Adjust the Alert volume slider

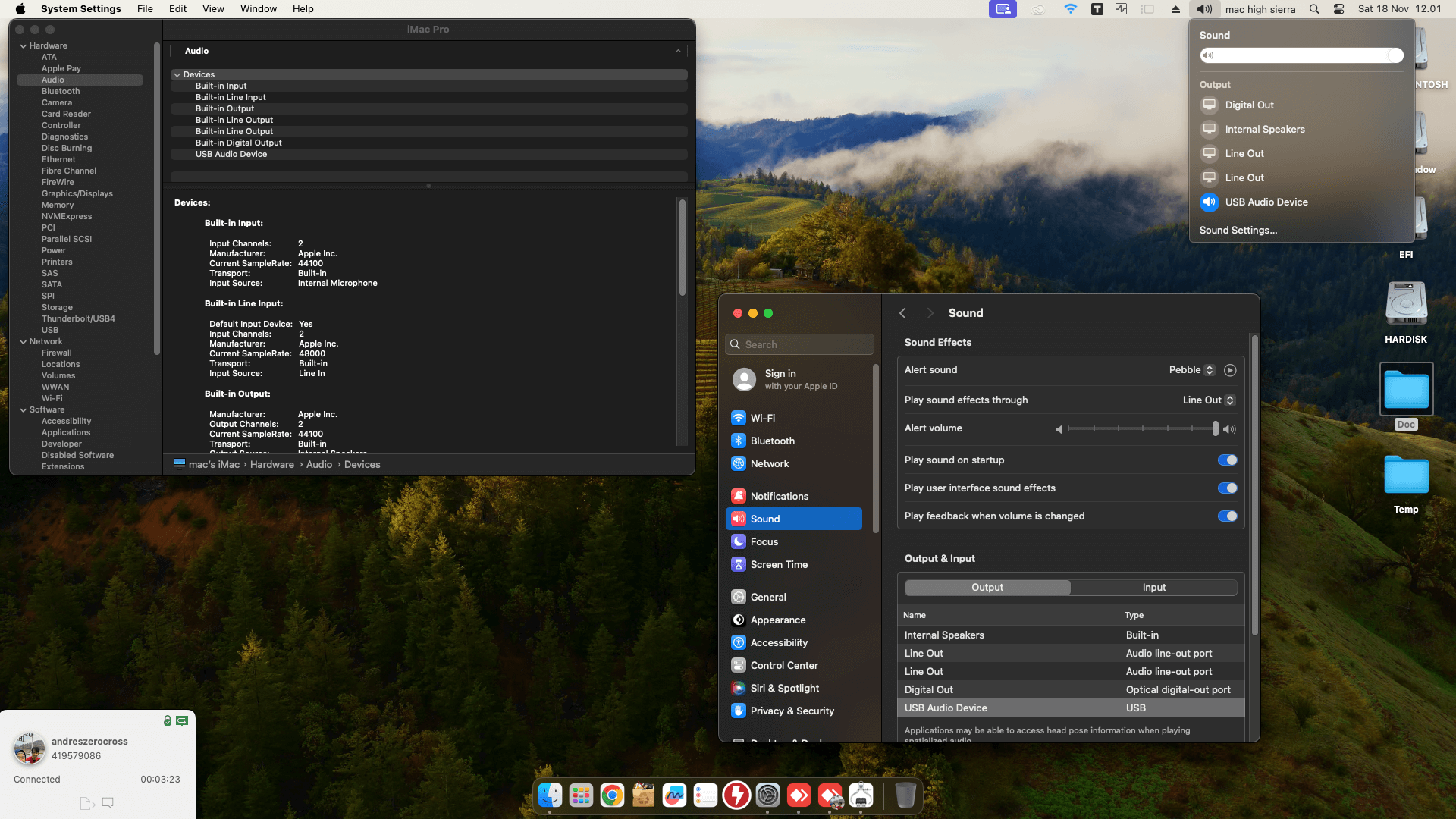tap(1142, 429)
